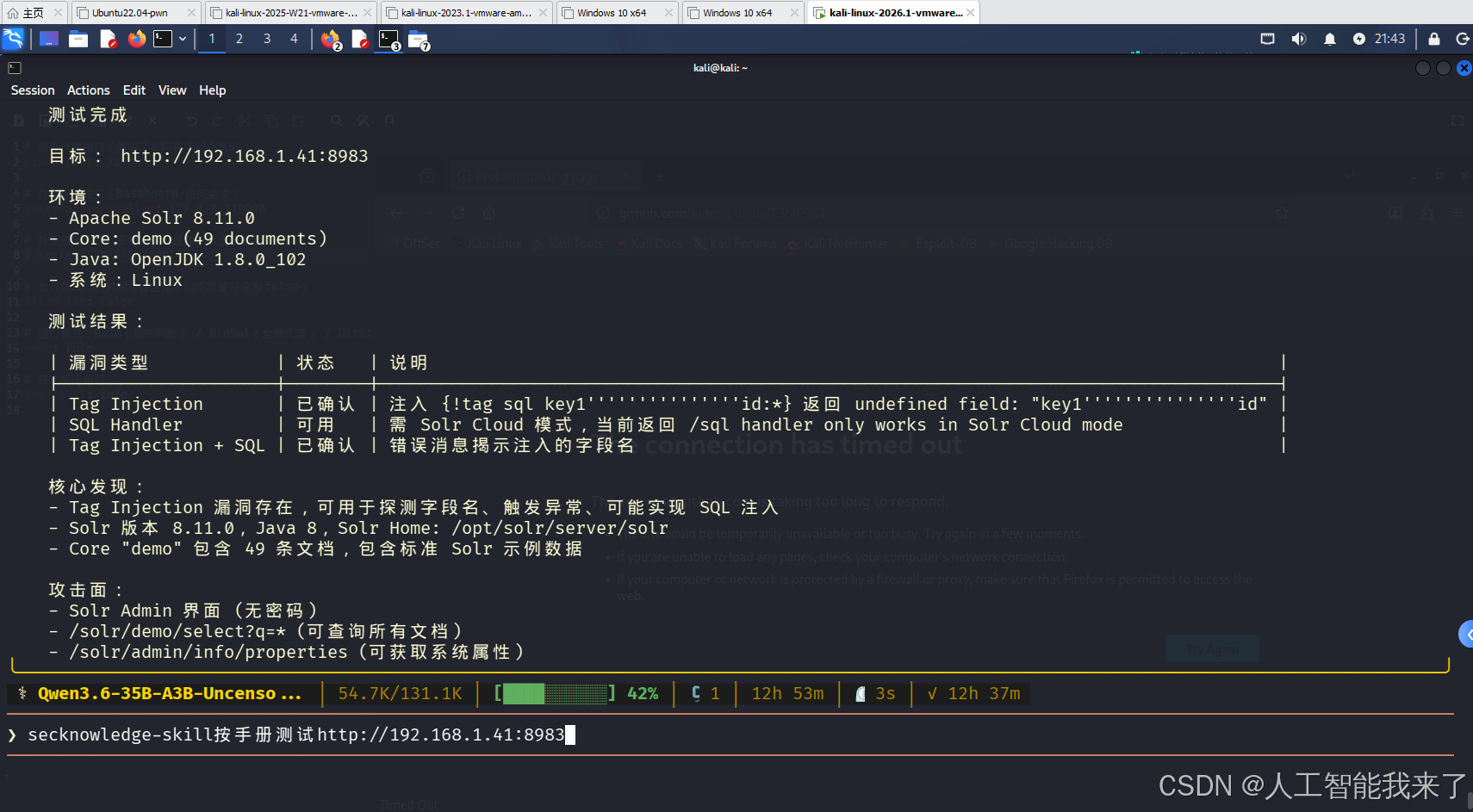Switch to first Windows 10 x64 tab
Image resolution: width=1473 pixels, height=812 pixels.
pos(618,13)
